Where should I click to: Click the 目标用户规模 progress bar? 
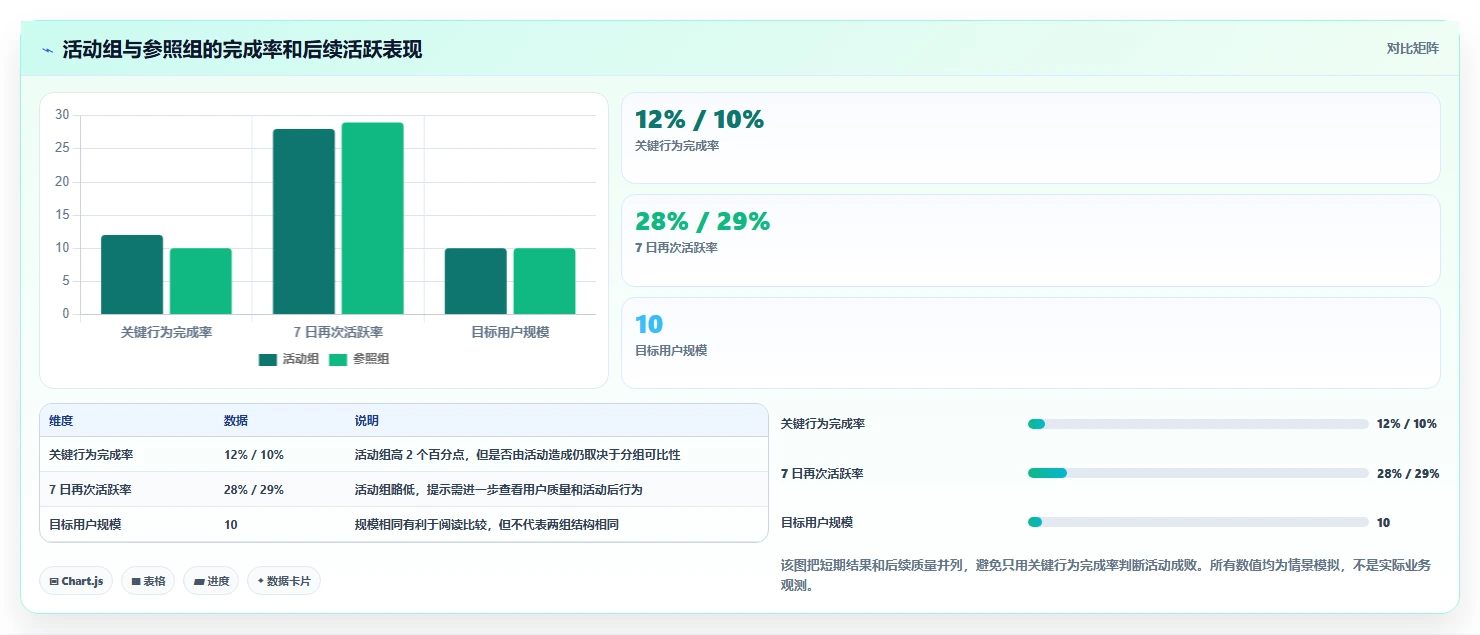(x=1198, y=522)
